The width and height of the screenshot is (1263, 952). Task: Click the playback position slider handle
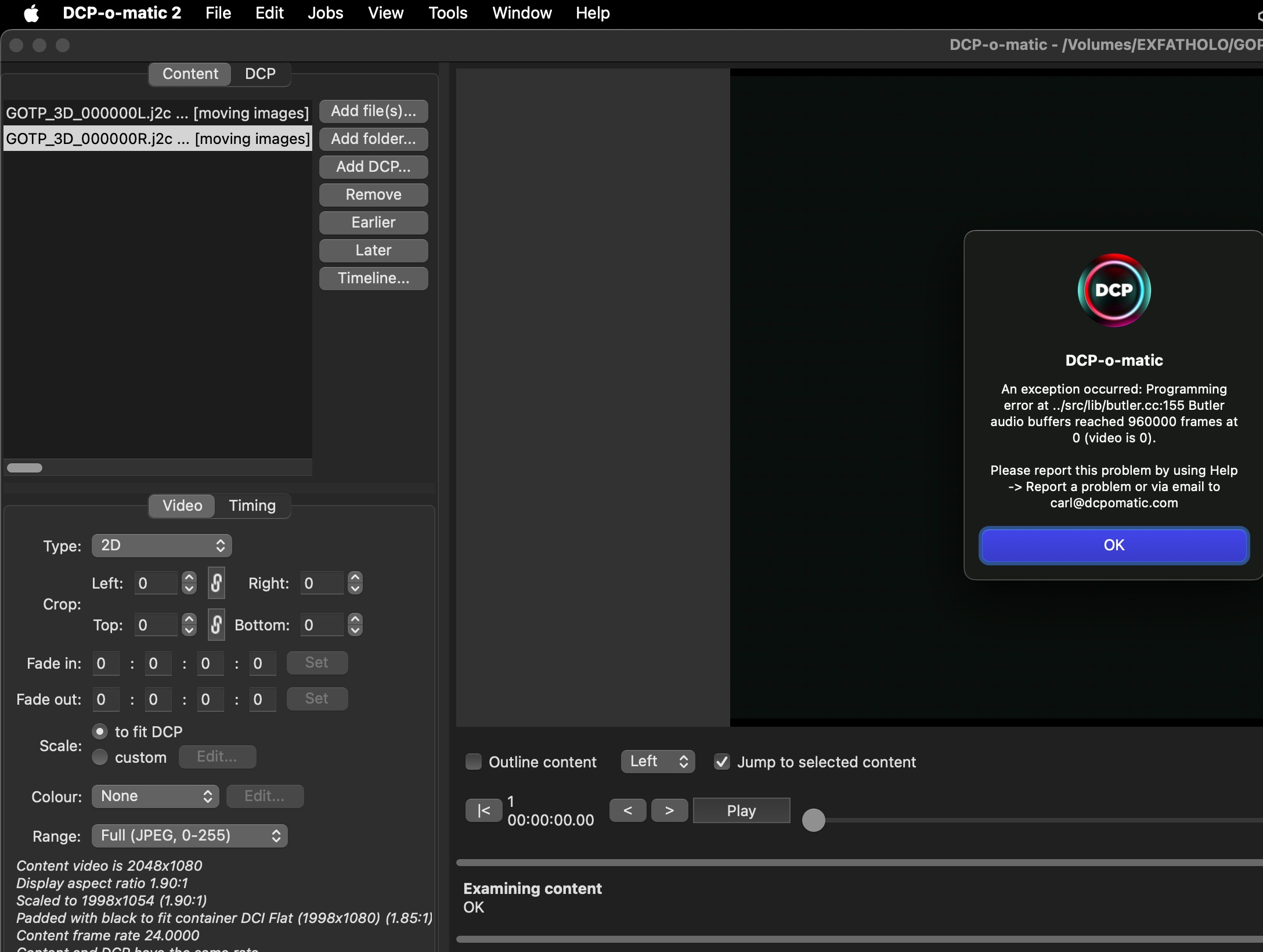click(813, 820)
